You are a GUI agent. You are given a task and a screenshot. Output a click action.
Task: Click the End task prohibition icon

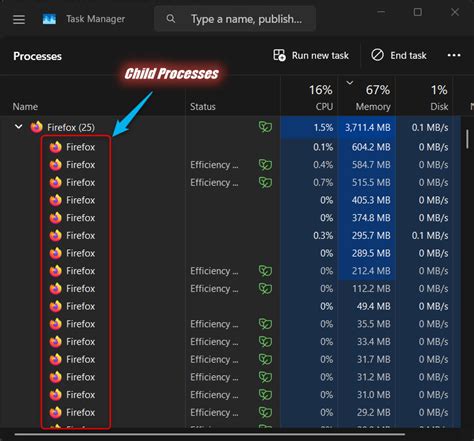(377, 55)
